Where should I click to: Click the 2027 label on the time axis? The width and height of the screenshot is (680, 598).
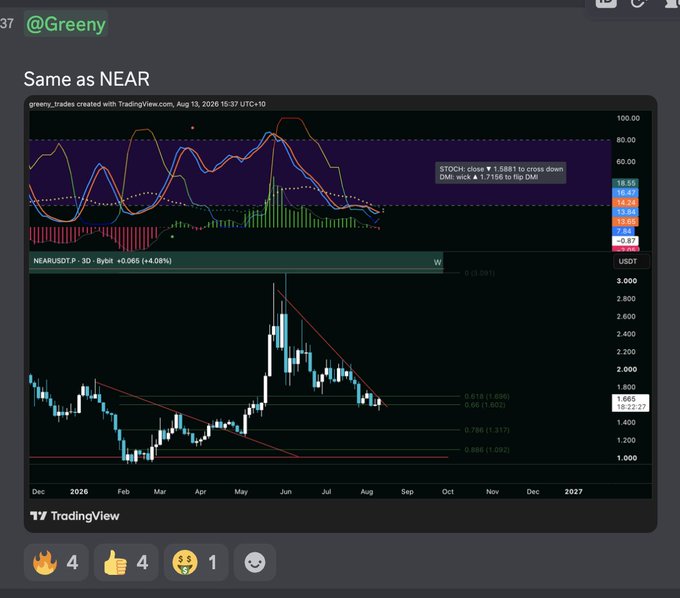coord(573,491)
